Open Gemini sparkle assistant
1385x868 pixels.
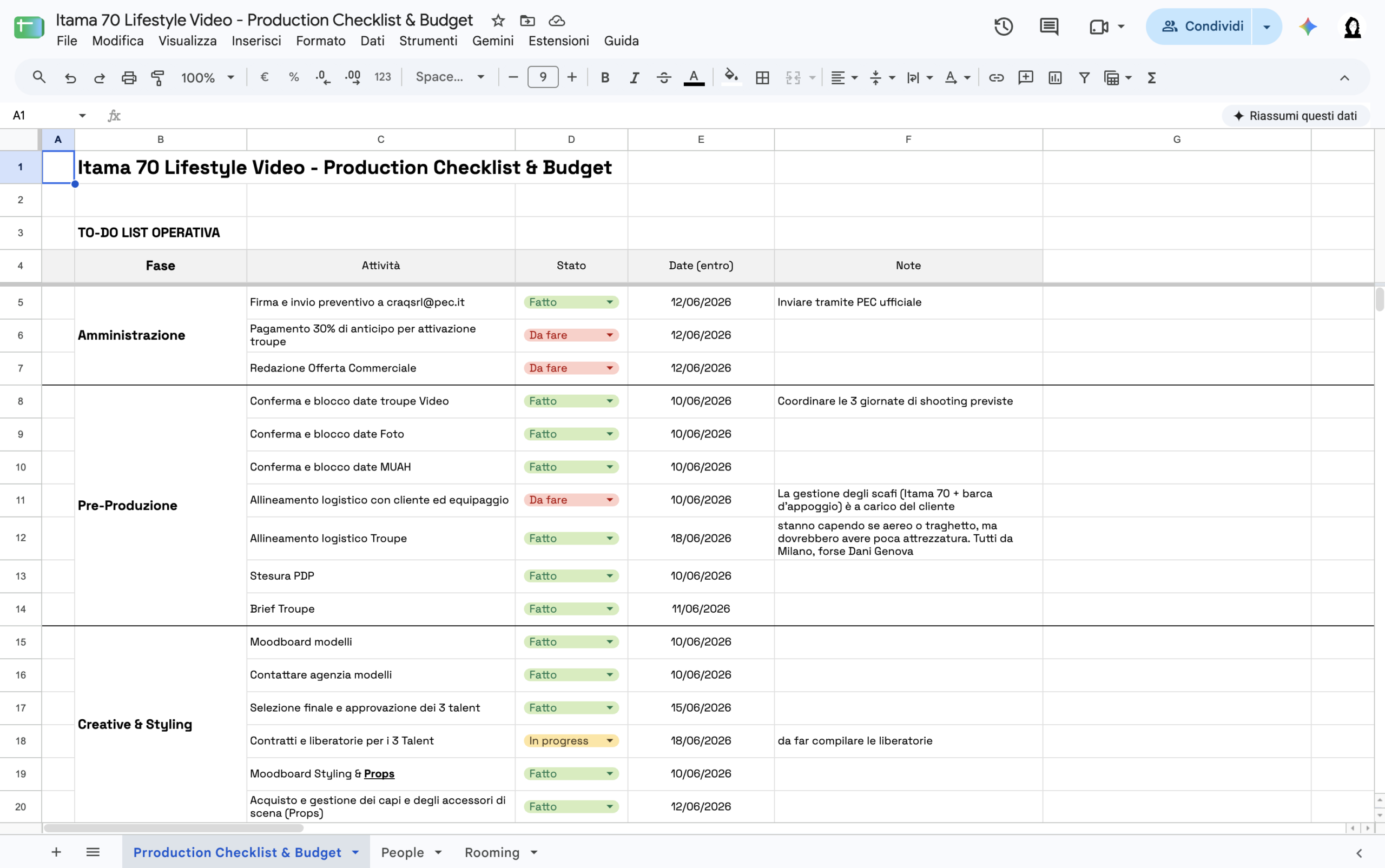pos(1308,26)
